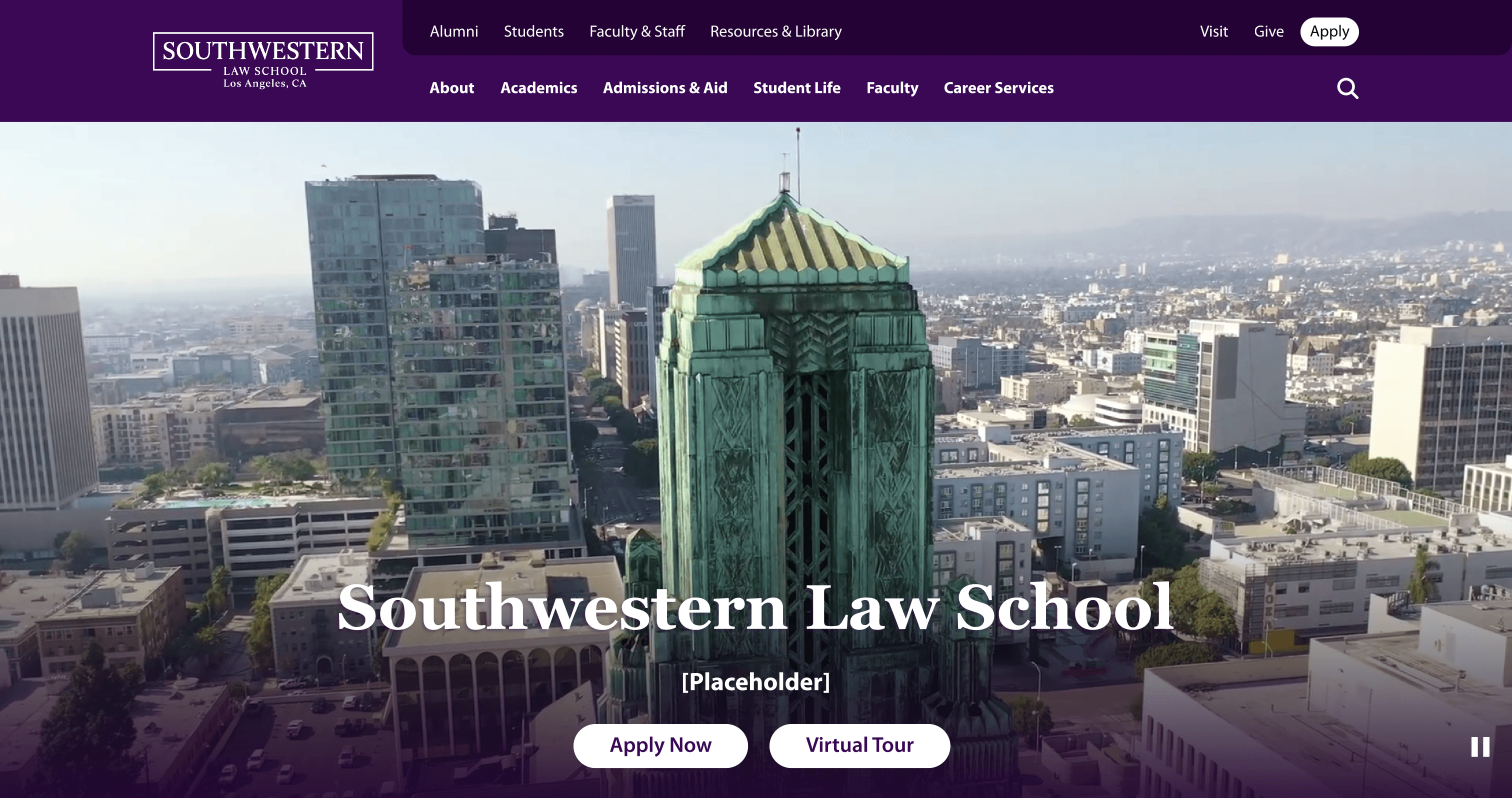Click the Southwestern Law School logo

pos(263,60)
